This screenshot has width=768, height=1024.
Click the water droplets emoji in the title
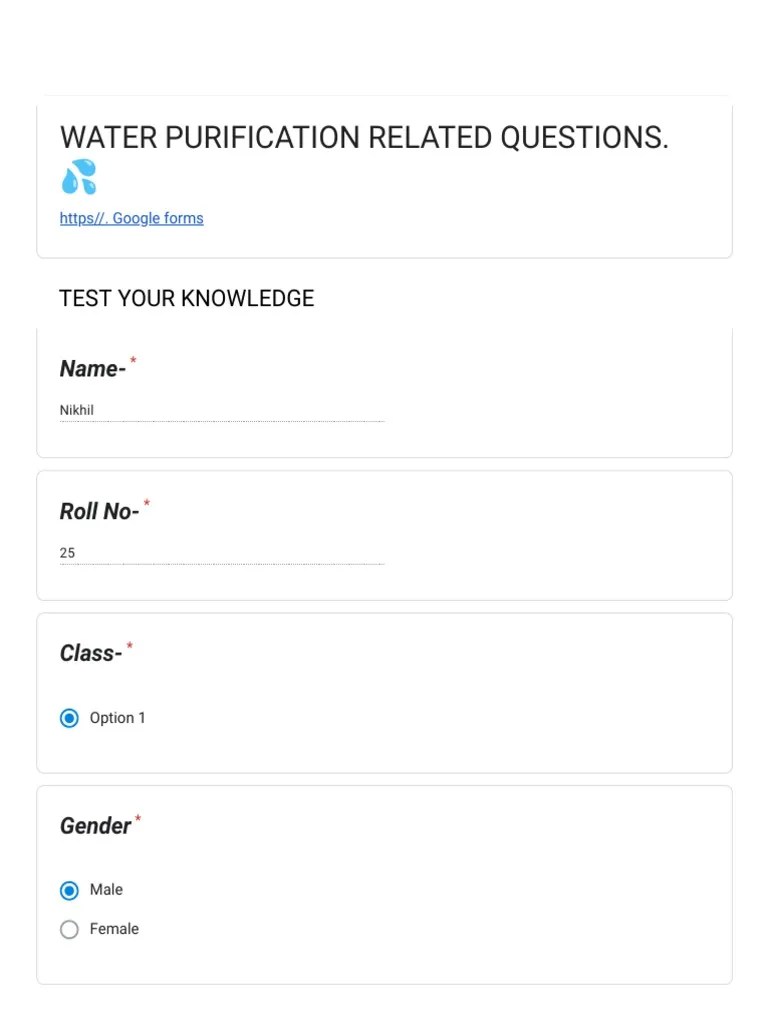coord(78,176)
